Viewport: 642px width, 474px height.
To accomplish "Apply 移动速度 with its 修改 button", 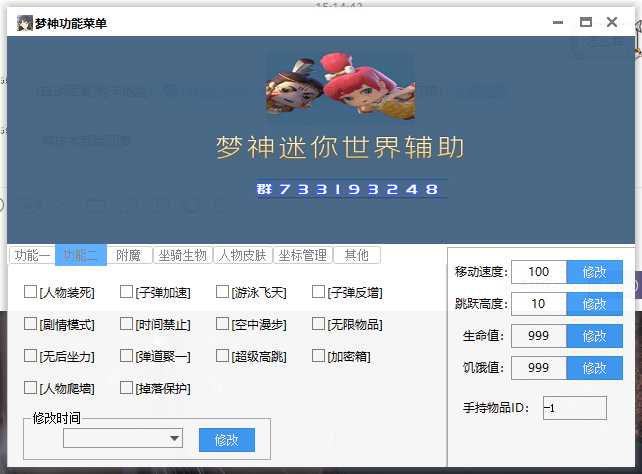I will click(595, 272).
